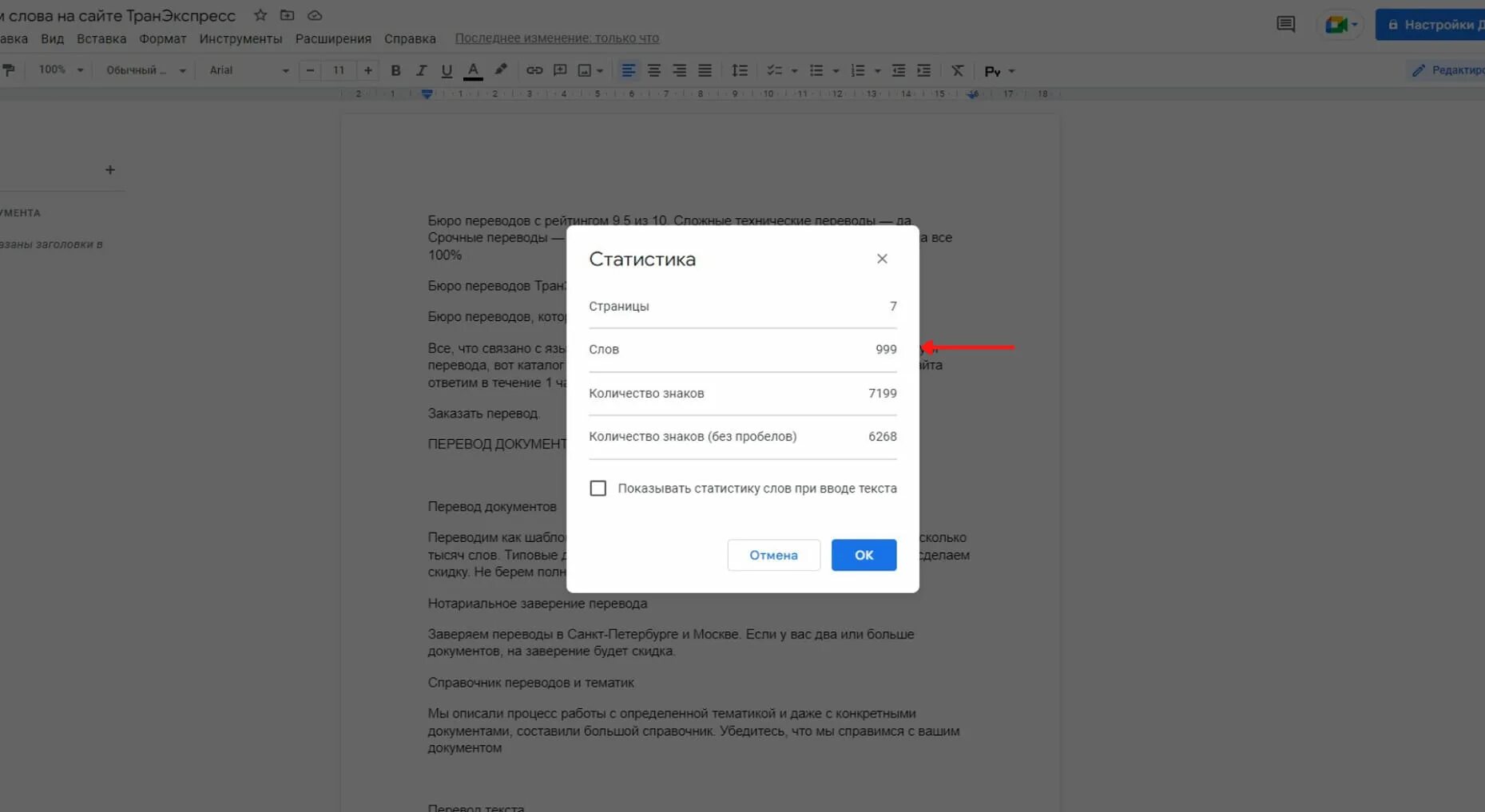Select the highlight color tool
This screenshot has height=812, width=1485.
(501, 70)
